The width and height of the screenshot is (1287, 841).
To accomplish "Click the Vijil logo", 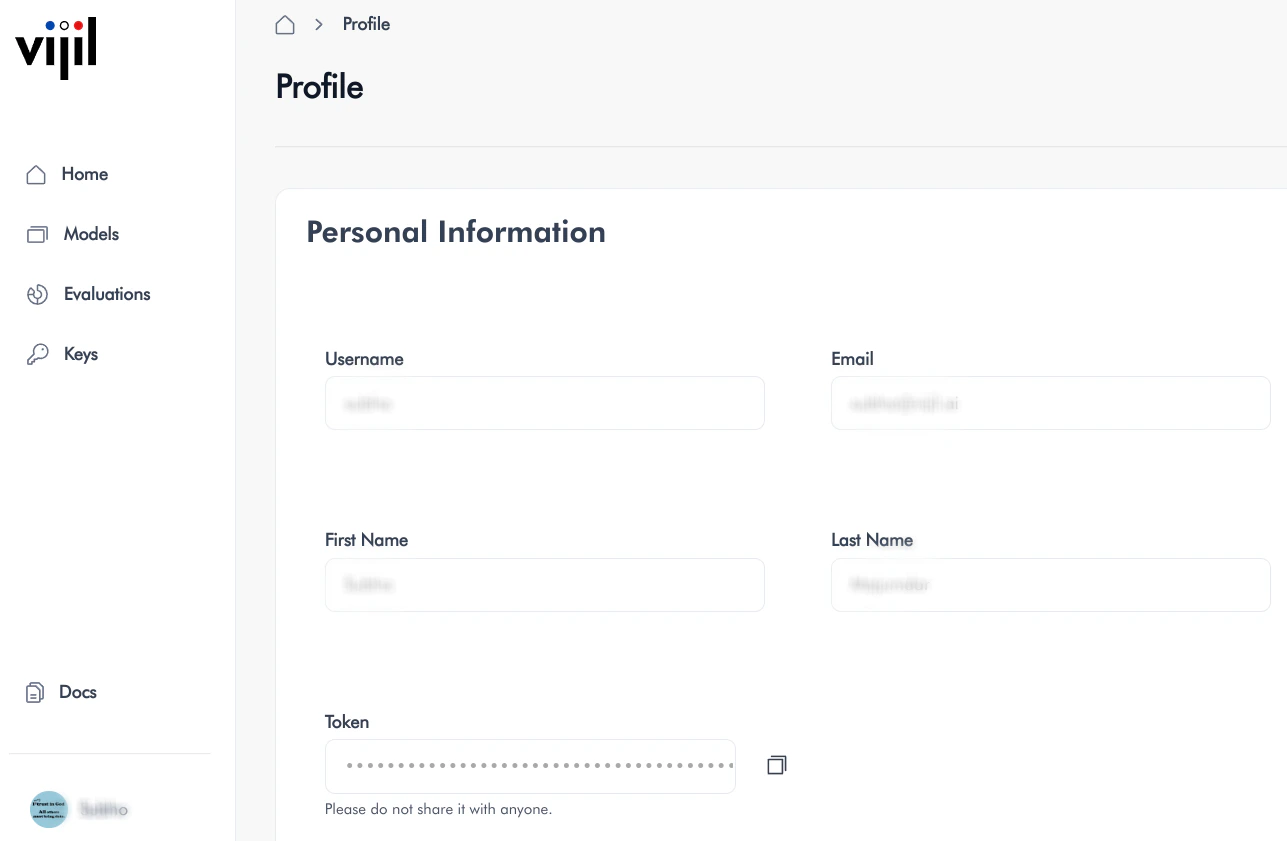I will click(x=55, y=48).
